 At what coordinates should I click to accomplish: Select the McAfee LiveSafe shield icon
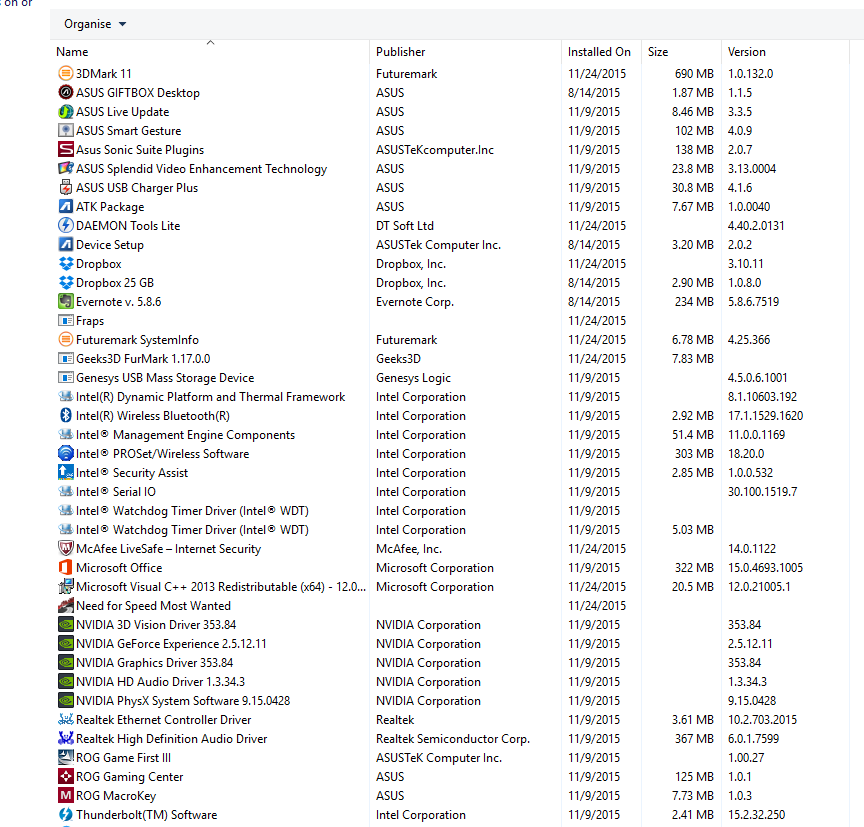coord(66,549)
